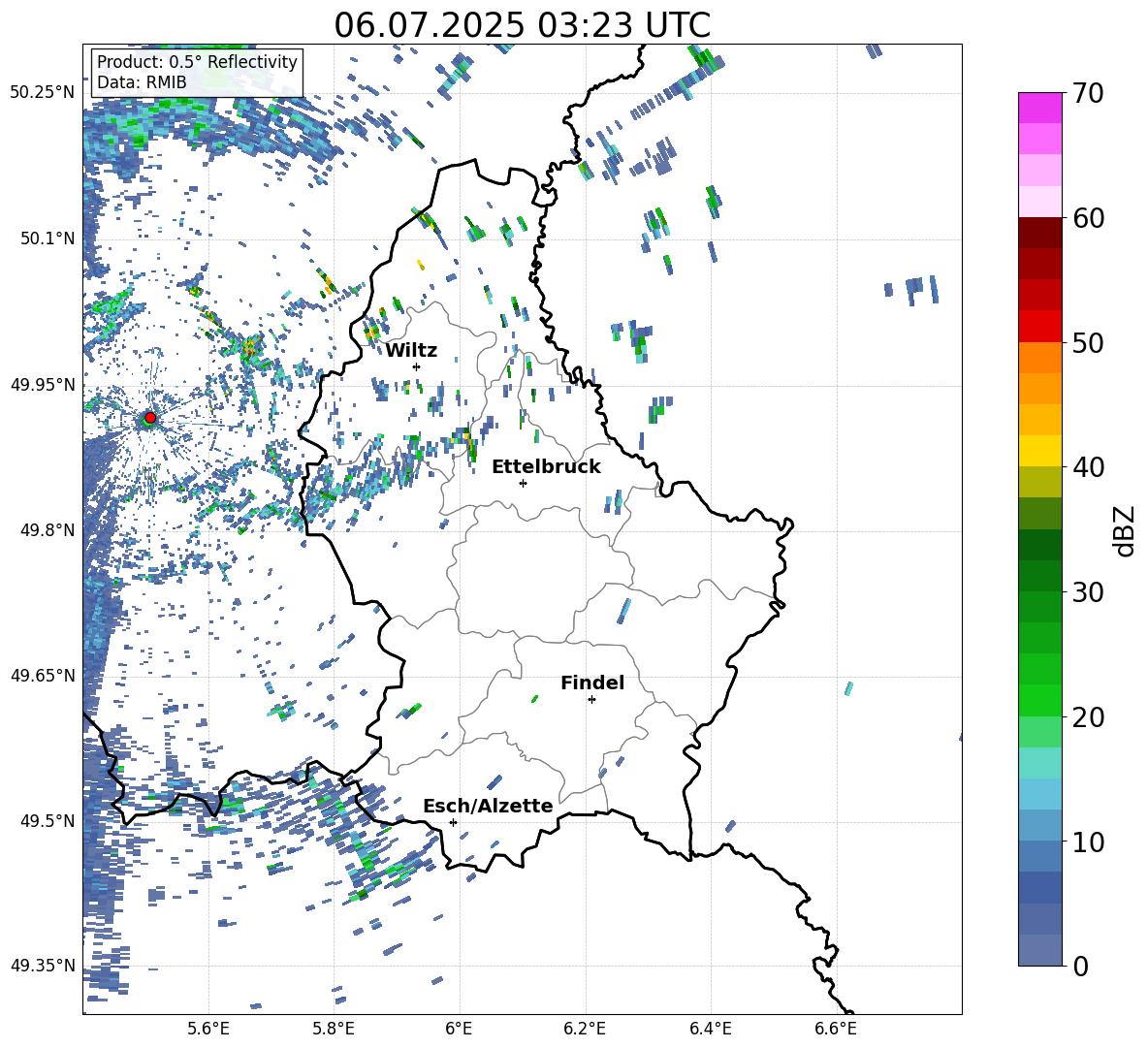Viewport: 1148px width, 1048px height.
Task: Click the 10 colorbar tick label
Action: (1088, 842)
